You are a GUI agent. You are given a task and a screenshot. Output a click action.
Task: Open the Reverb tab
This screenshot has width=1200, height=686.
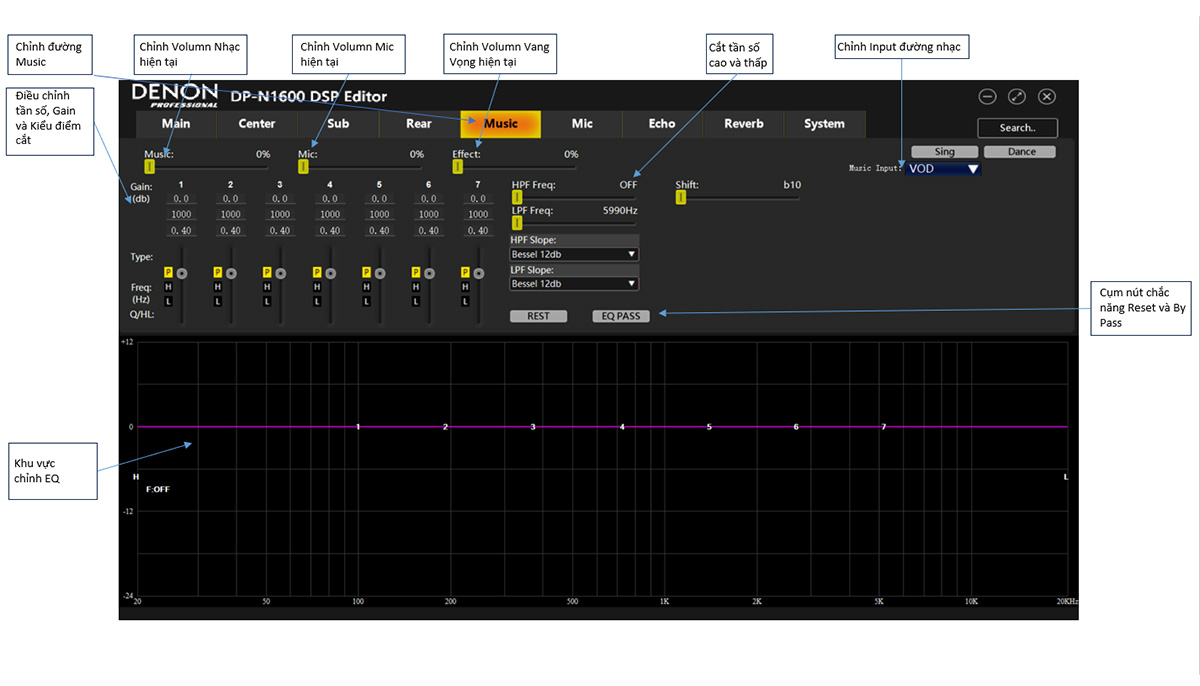[744, 124]
